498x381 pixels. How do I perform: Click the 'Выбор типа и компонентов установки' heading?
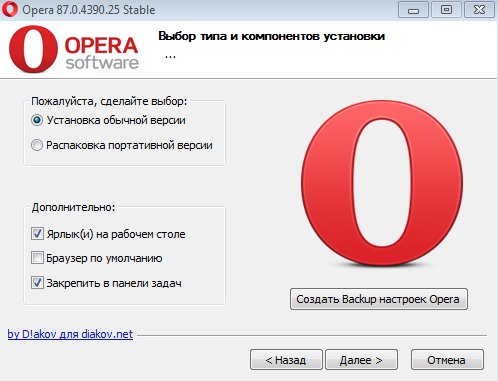pos(271,36)
